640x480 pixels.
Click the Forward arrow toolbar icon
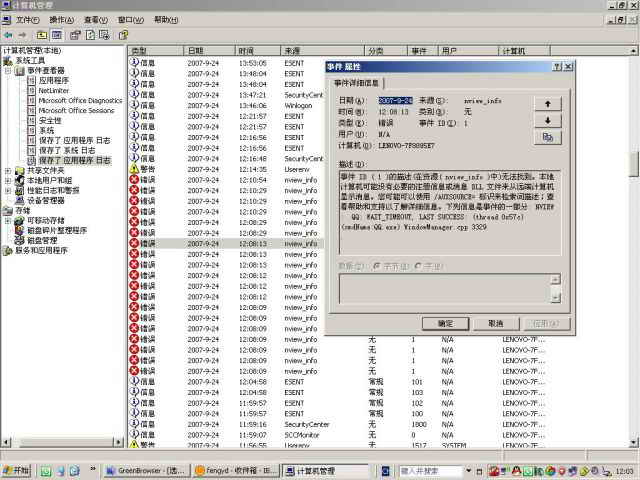coord(22,36)
